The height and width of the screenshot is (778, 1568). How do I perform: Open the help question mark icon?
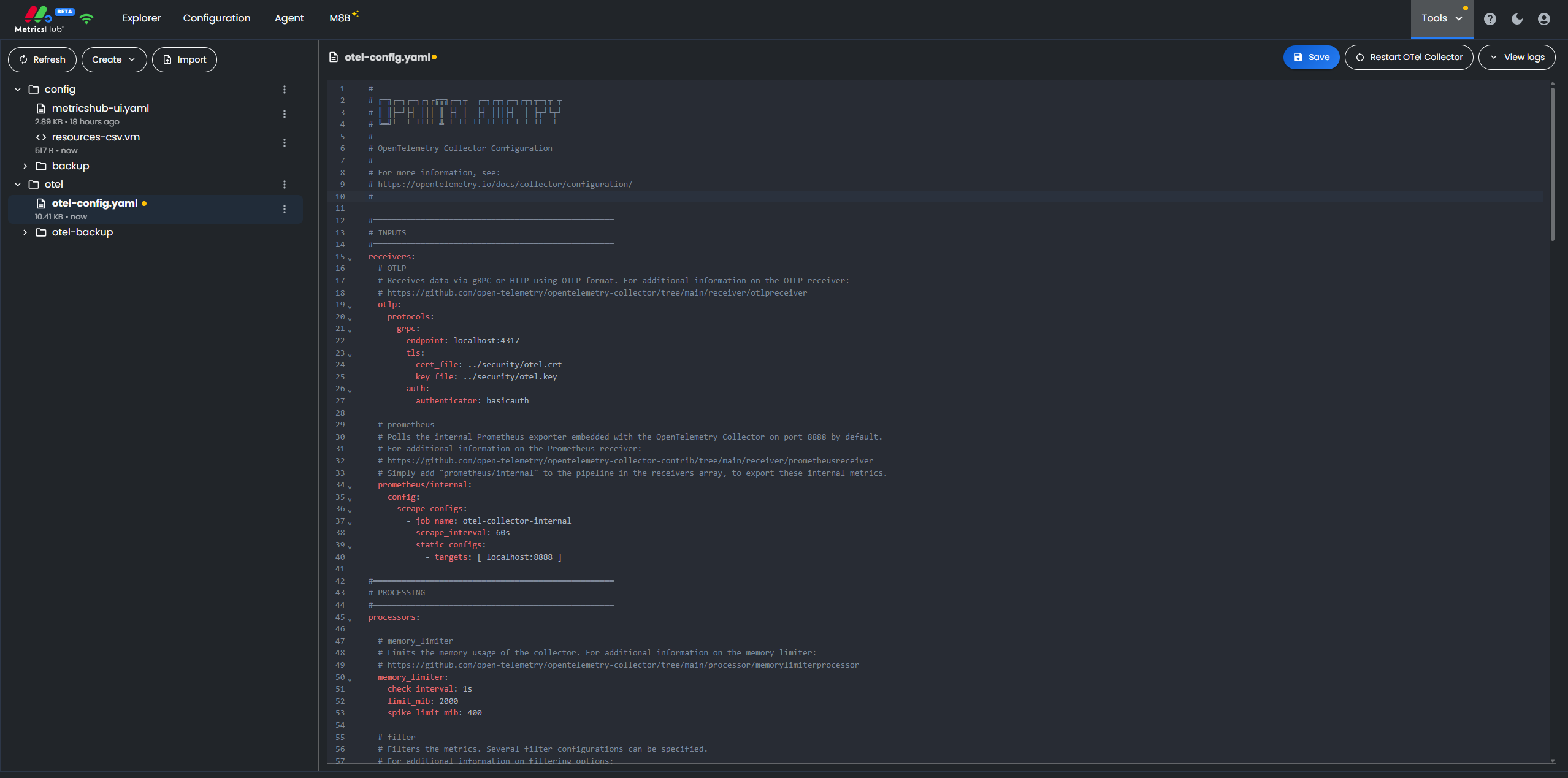1490,19
